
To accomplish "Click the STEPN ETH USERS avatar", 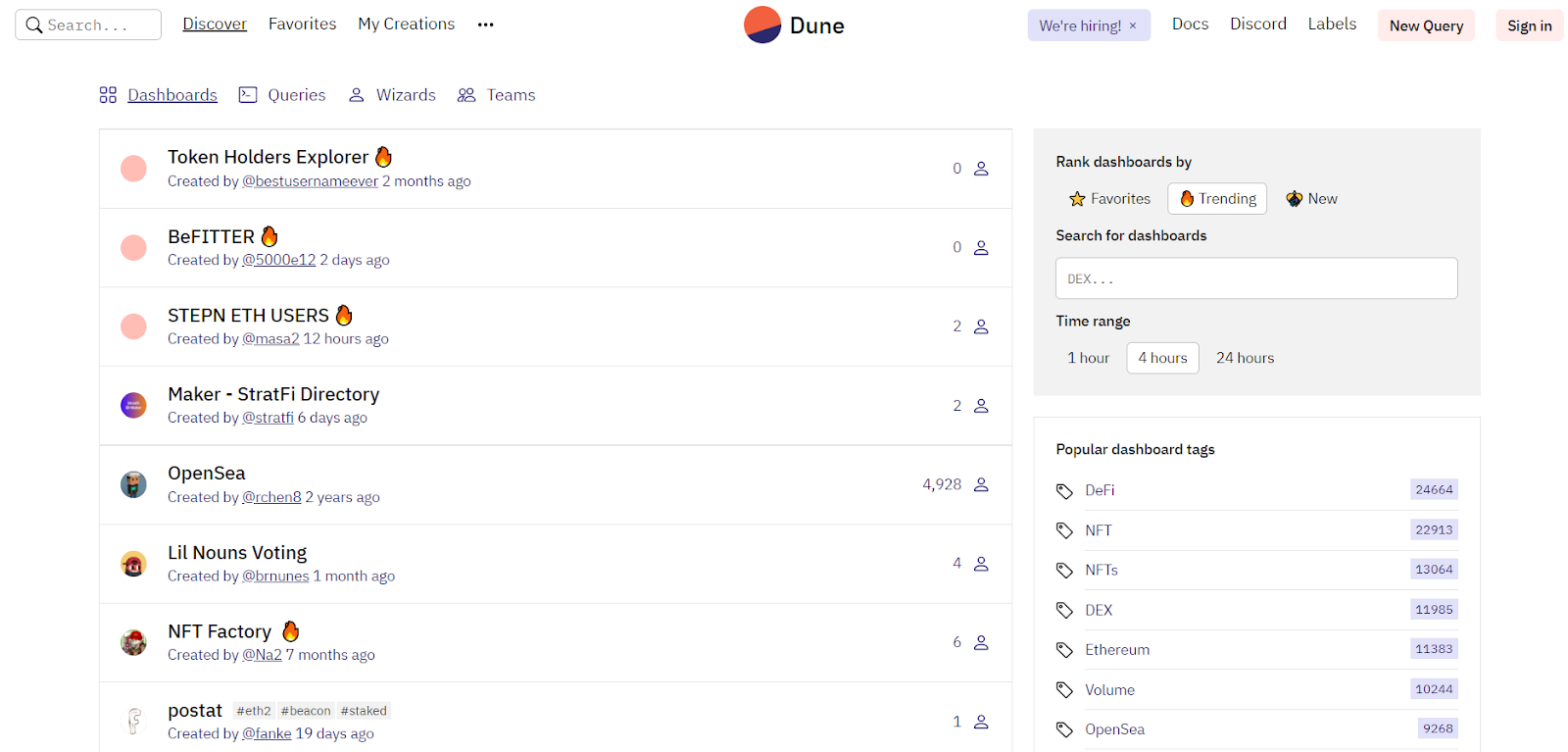I will tap(133, 326).
